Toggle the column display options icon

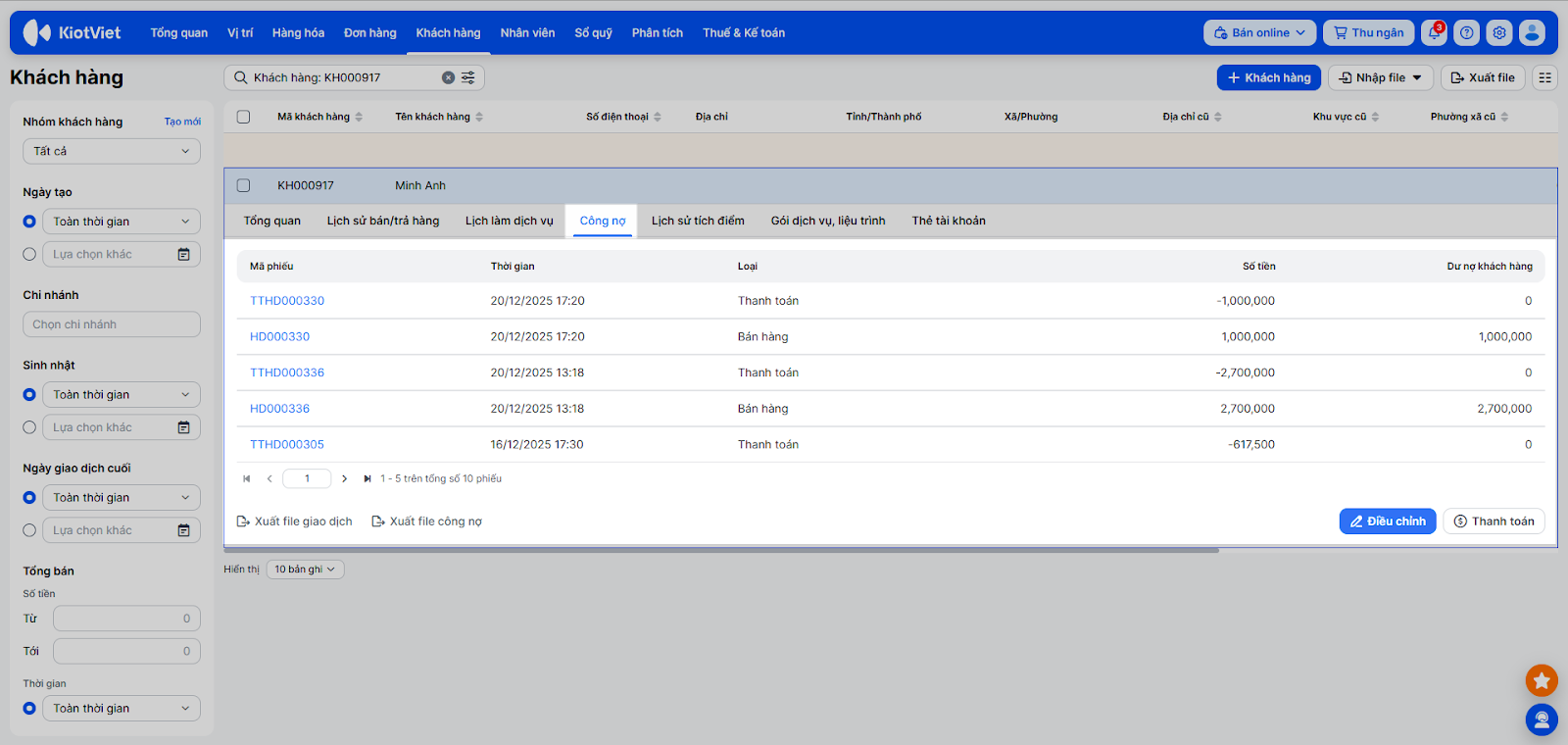click(1544, 77)
